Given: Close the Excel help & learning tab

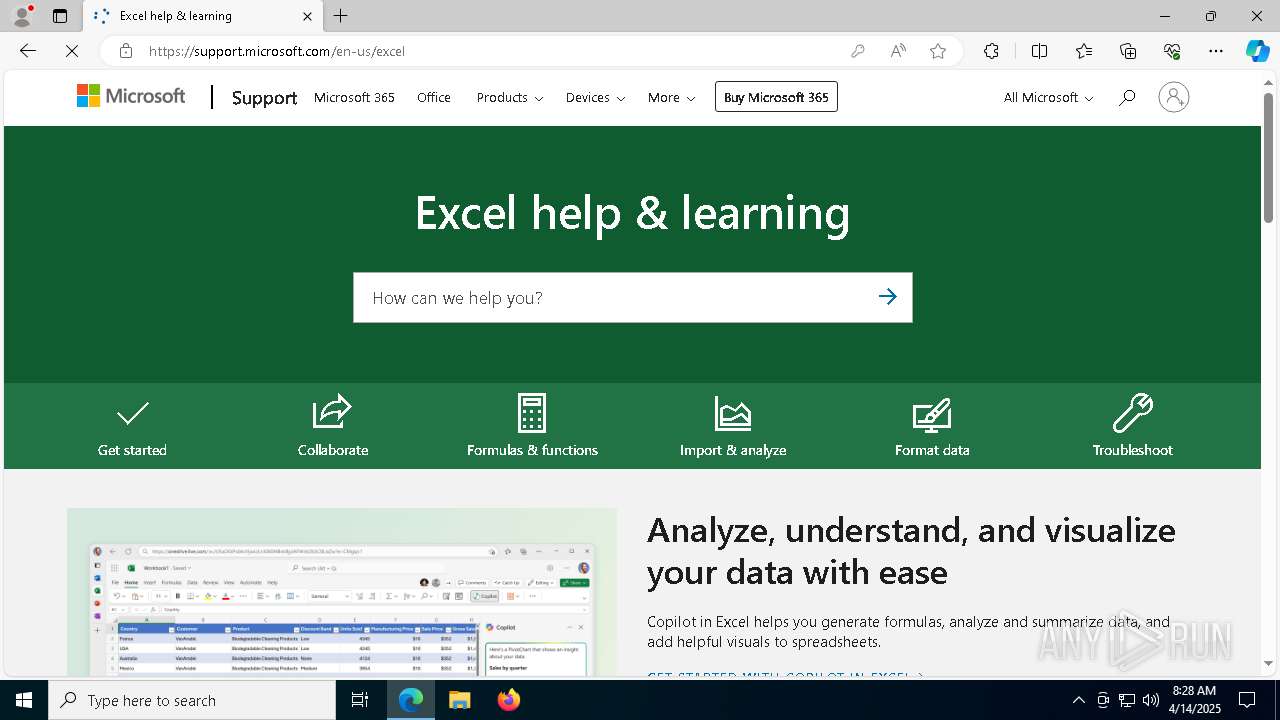Looking at the screenshot, I should (307, 16).
